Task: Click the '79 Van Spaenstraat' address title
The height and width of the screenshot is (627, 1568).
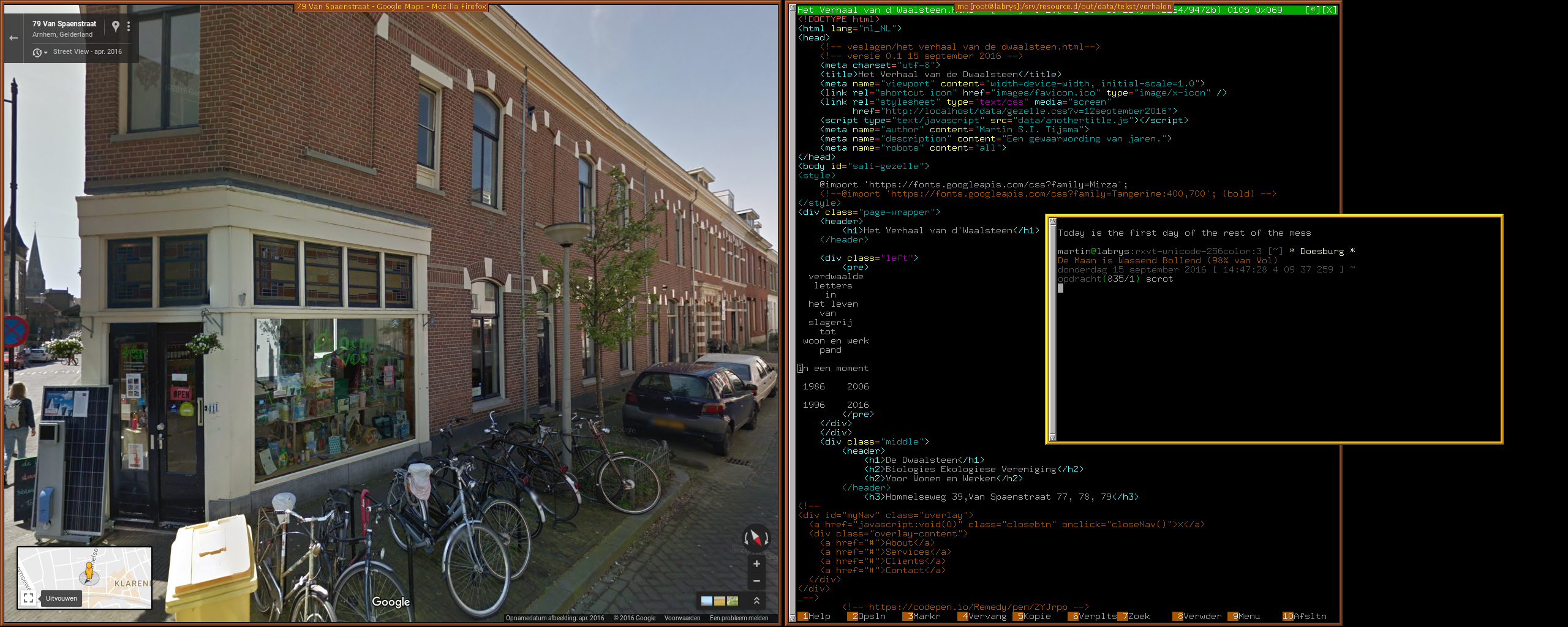Action: tap(64, 24)
